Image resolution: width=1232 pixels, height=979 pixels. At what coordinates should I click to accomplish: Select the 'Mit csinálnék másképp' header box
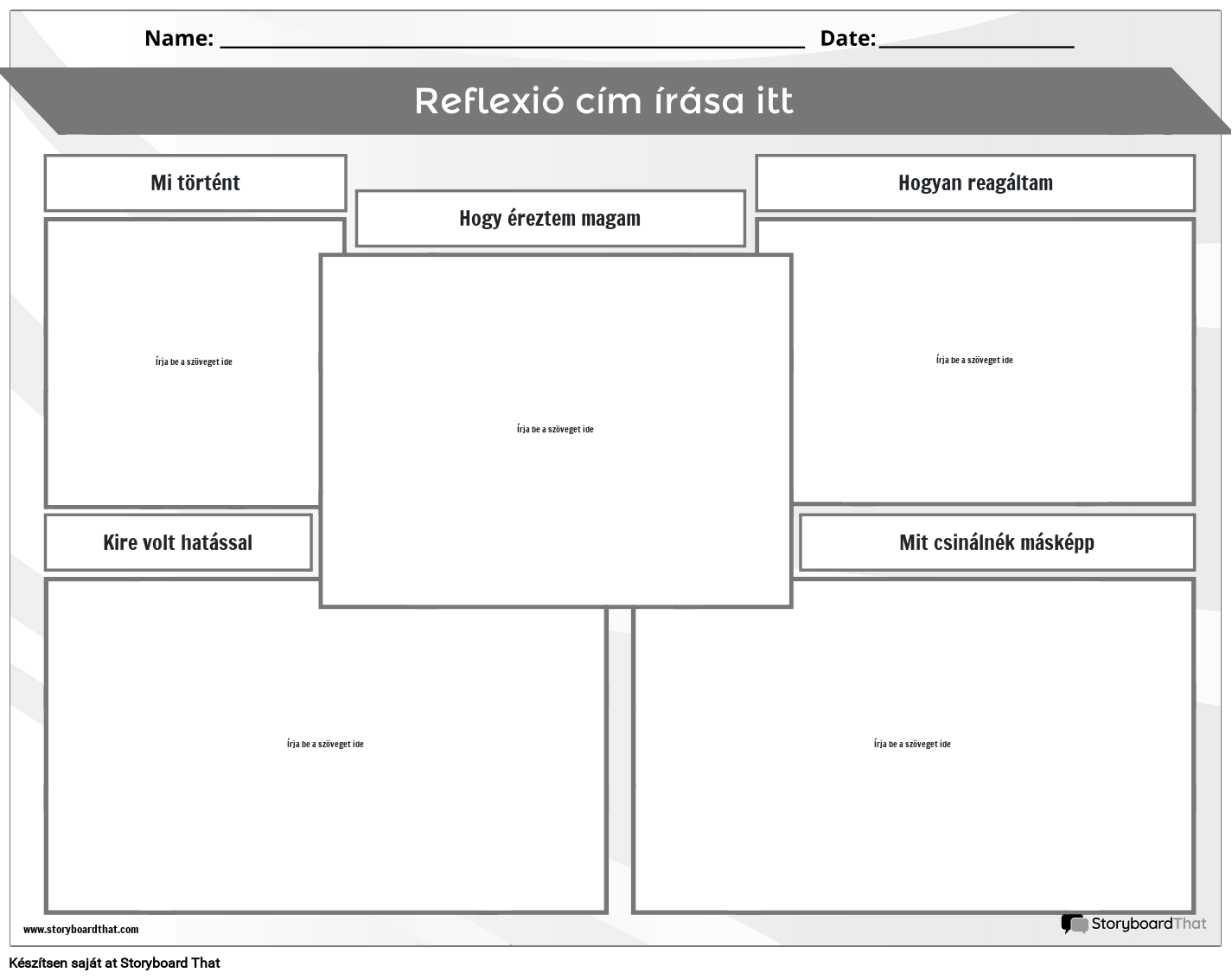pos(997,543)
